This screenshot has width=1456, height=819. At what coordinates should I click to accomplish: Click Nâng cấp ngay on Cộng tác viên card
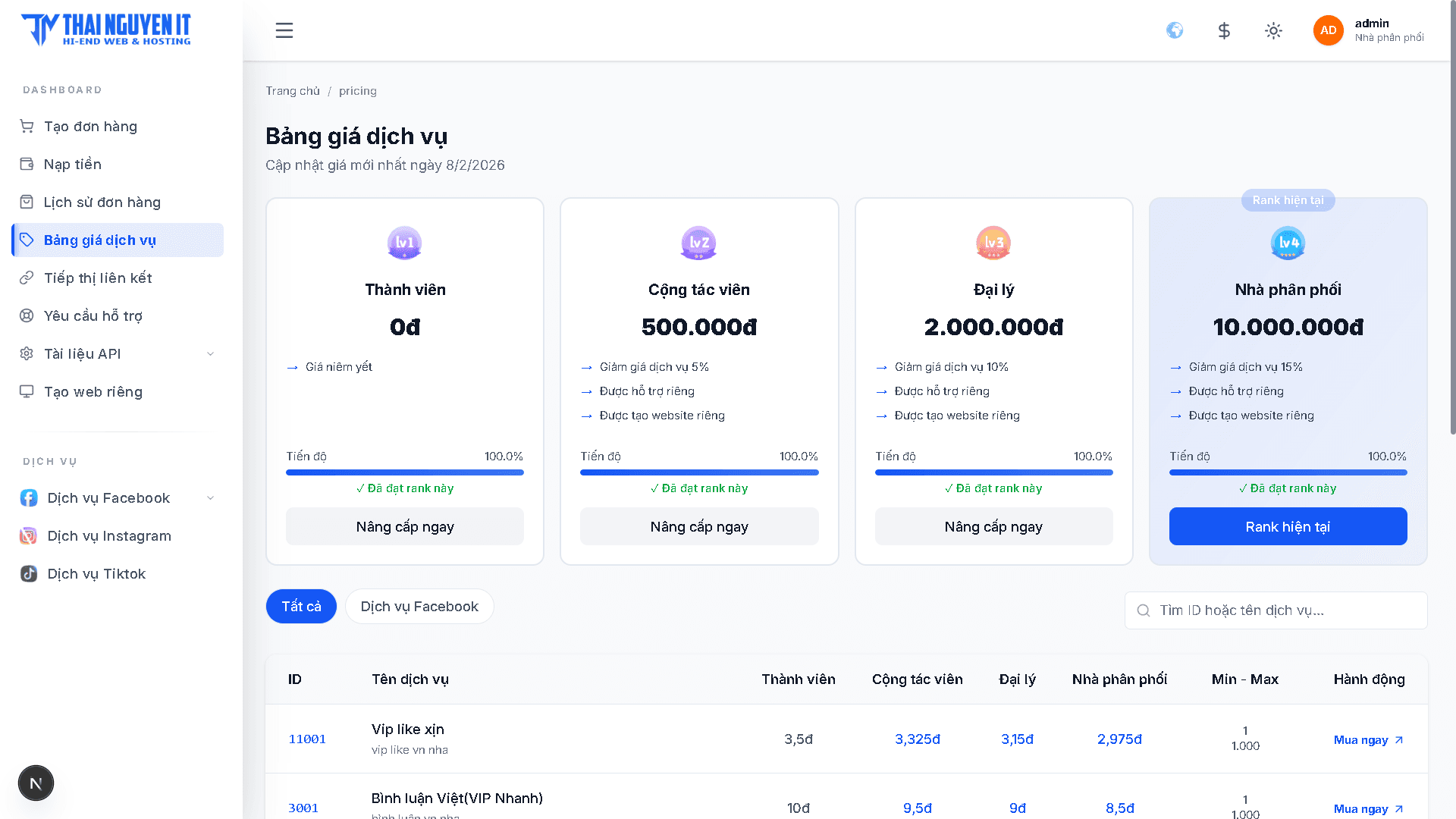click(699, 526)
